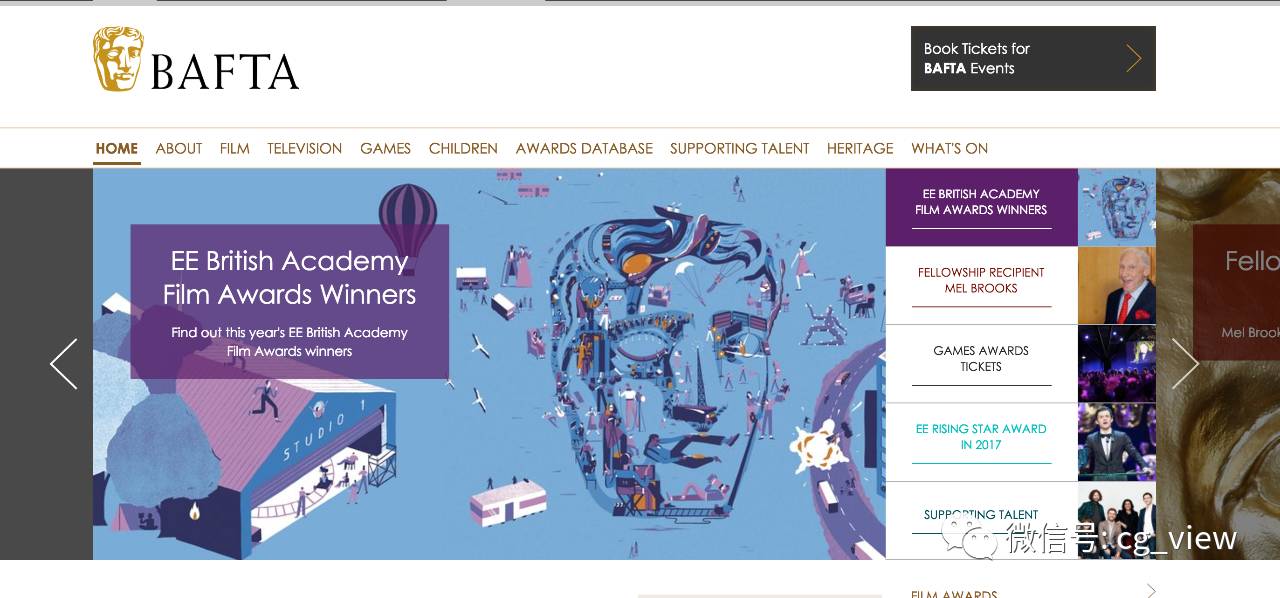The height and width of the screenshot is (598, 1280).
Task: Open the Television menu item
Action: 304,148
